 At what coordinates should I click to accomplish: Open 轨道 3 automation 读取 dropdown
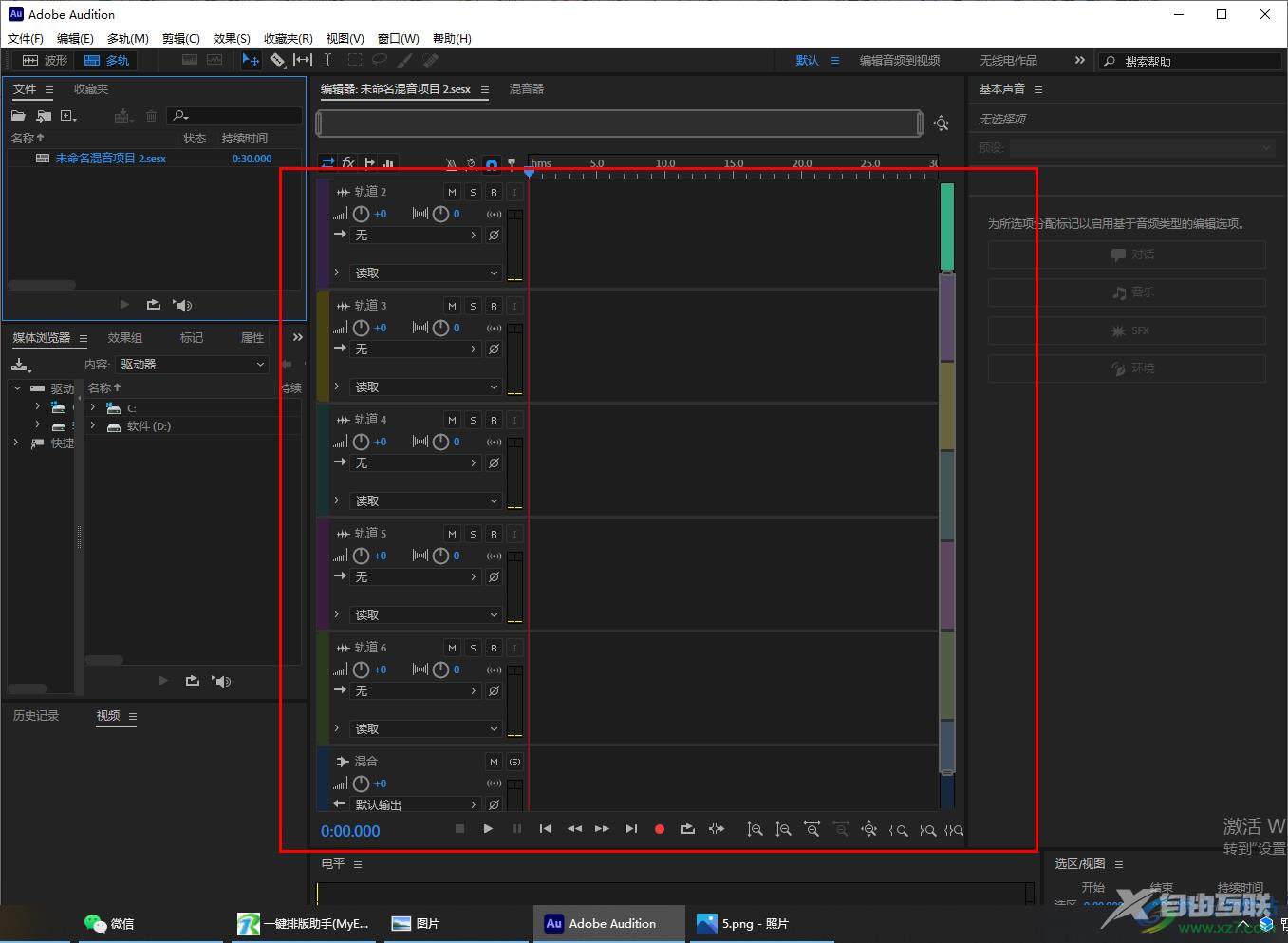tap(426, 387)
